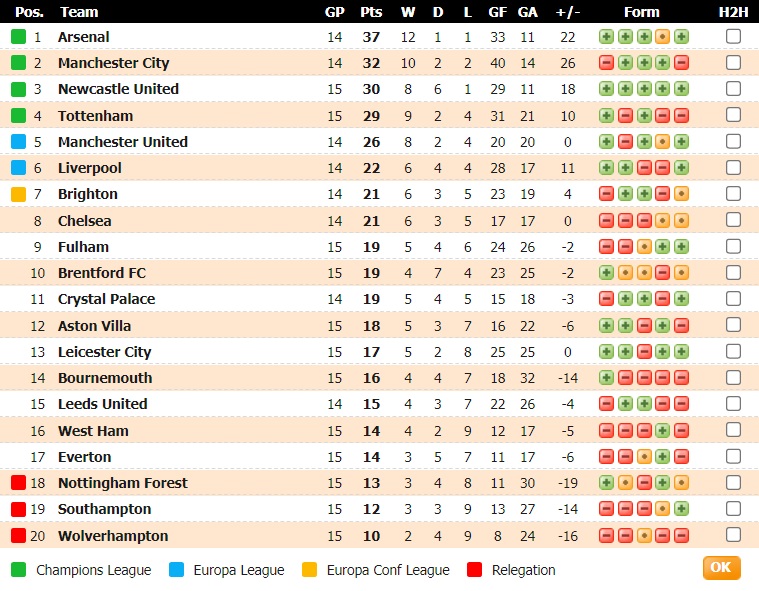Click the red loss icon in Brentford FC's form
The image size is (759, 591).
click(662, 273)
